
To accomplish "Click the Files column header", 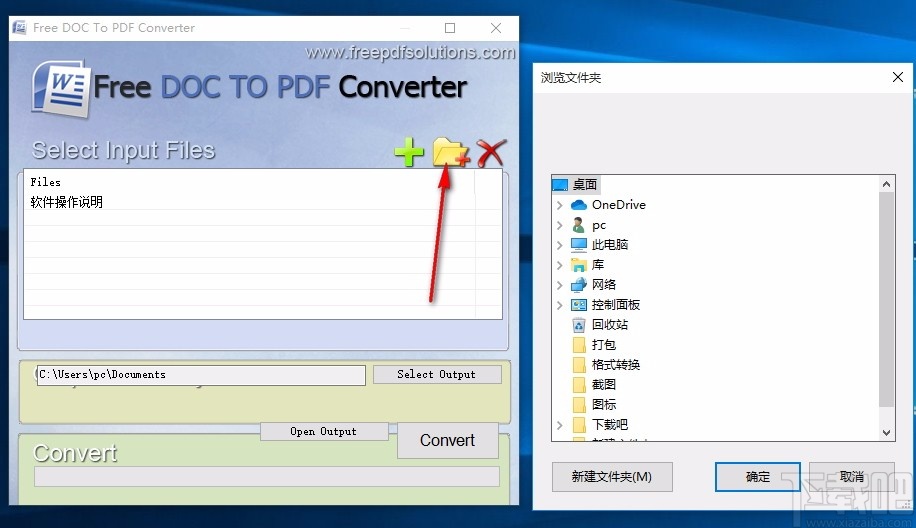I will coord(250,182).
